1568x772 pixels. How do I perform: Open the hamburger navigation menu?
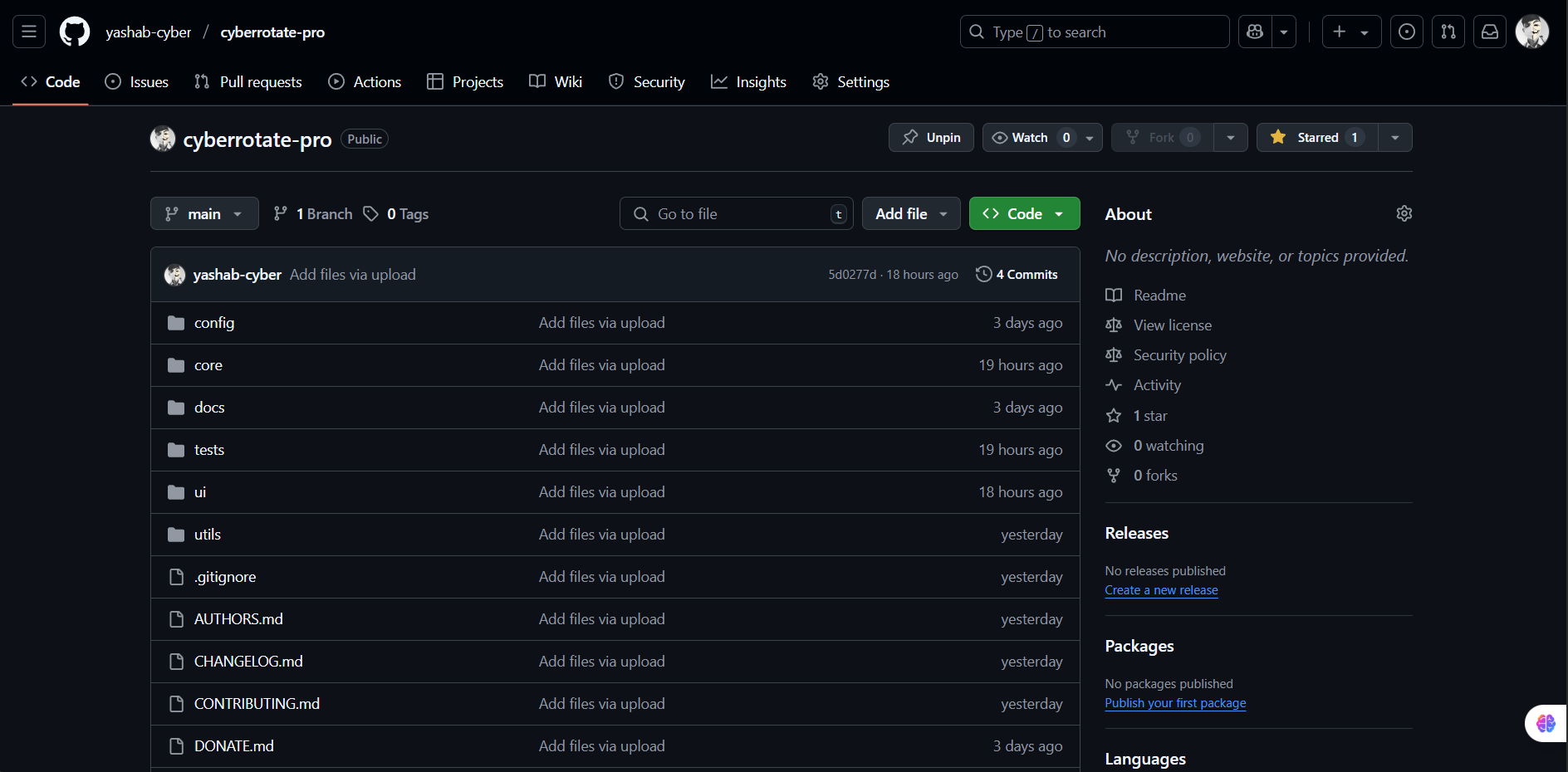pyautogui.click(x=29, y=32)
